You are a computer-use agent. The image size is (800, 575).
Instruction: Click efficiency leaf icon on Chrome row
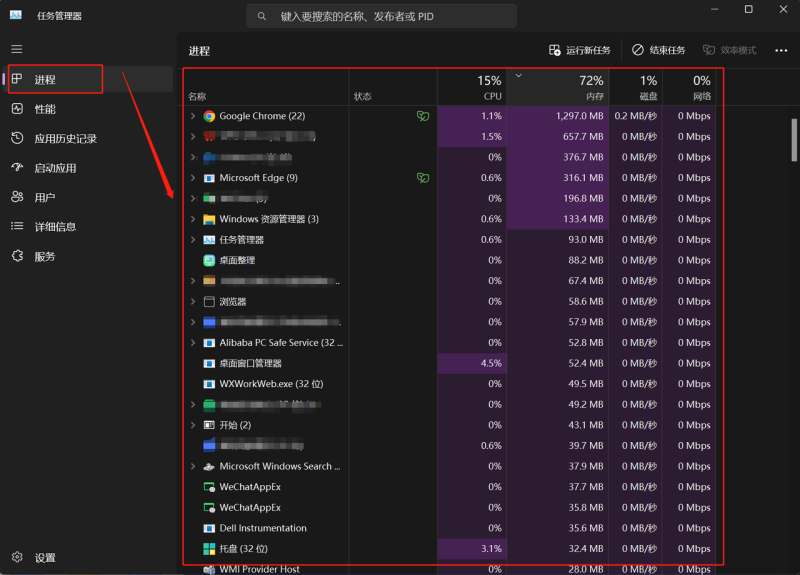pyautogui.click(x=423, y=116)
